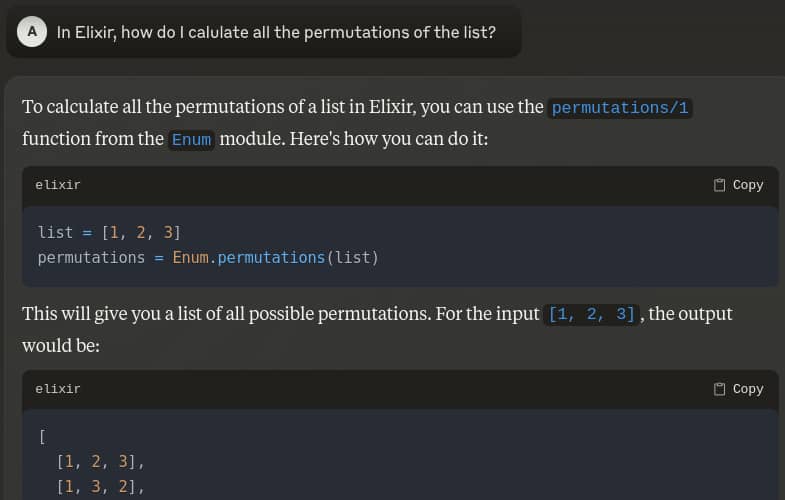The image size is (785, 500).
Task: Click the word 'Elixir' in the user question
Action: tap(94, 32)
